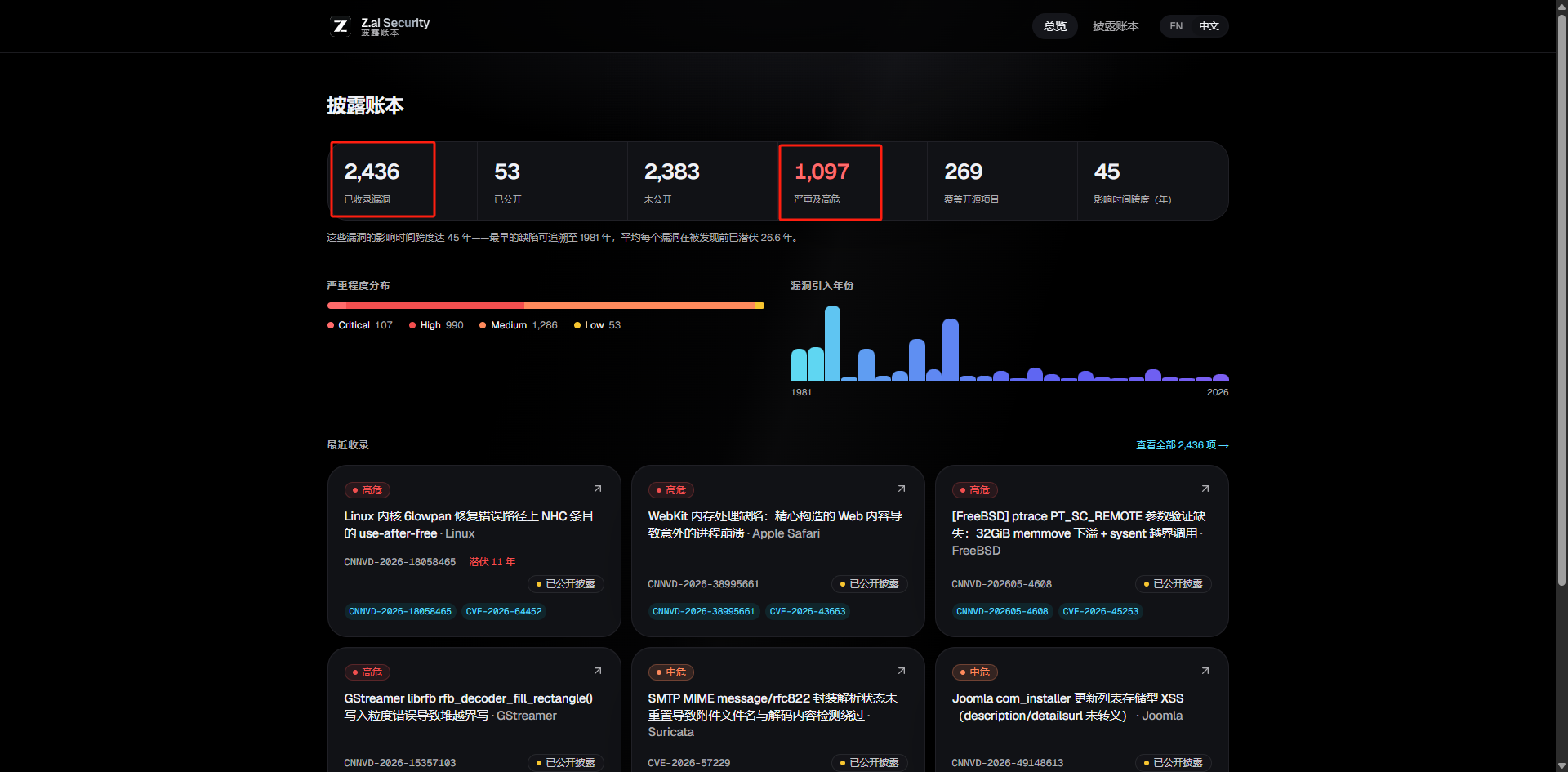Click the 1981 axis label of the year chart

click(801, 393)
